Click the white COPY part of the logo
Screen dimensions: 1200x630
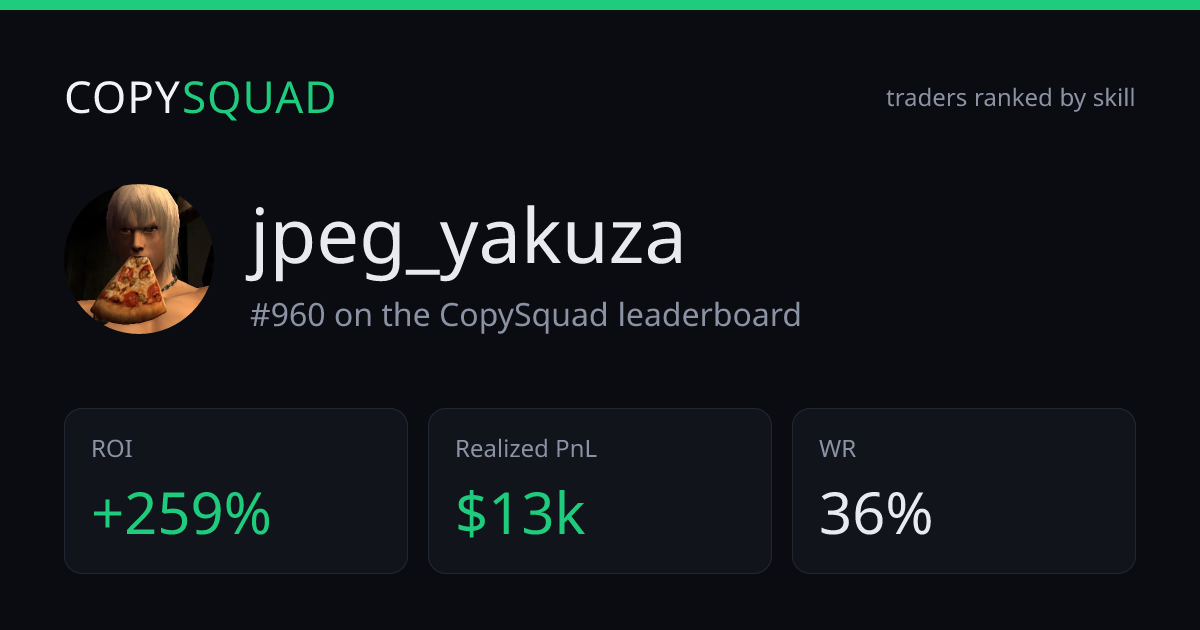(x=123, y=98)
